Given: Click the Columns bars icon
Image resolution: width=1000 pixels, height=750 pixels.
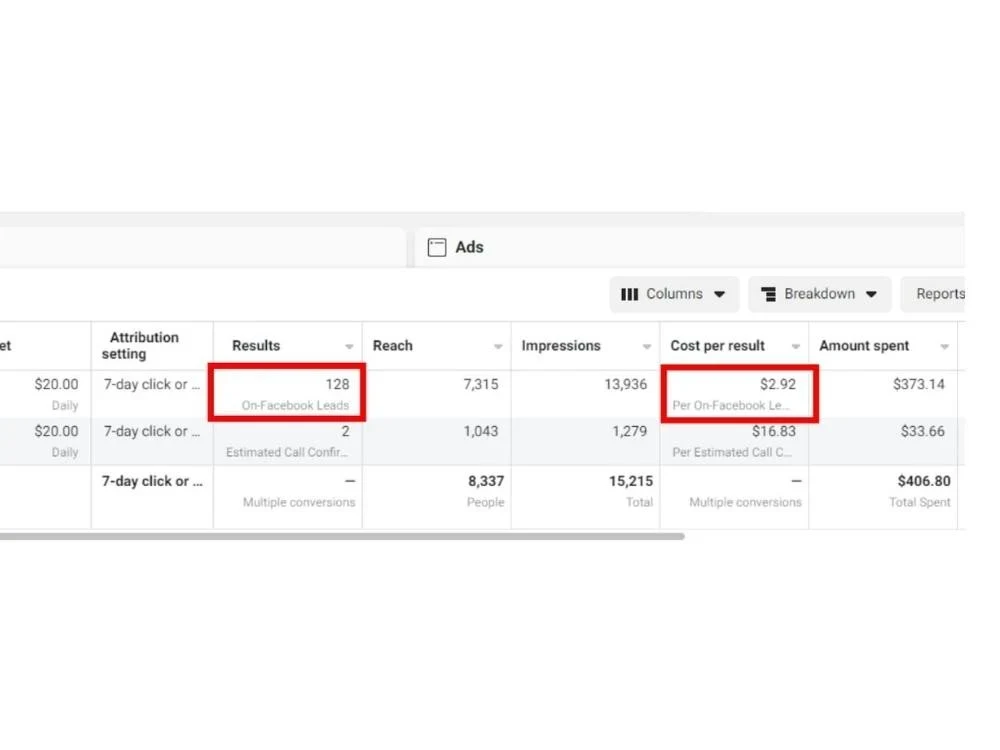Looking at the screenshot, I should click(629, 294).
